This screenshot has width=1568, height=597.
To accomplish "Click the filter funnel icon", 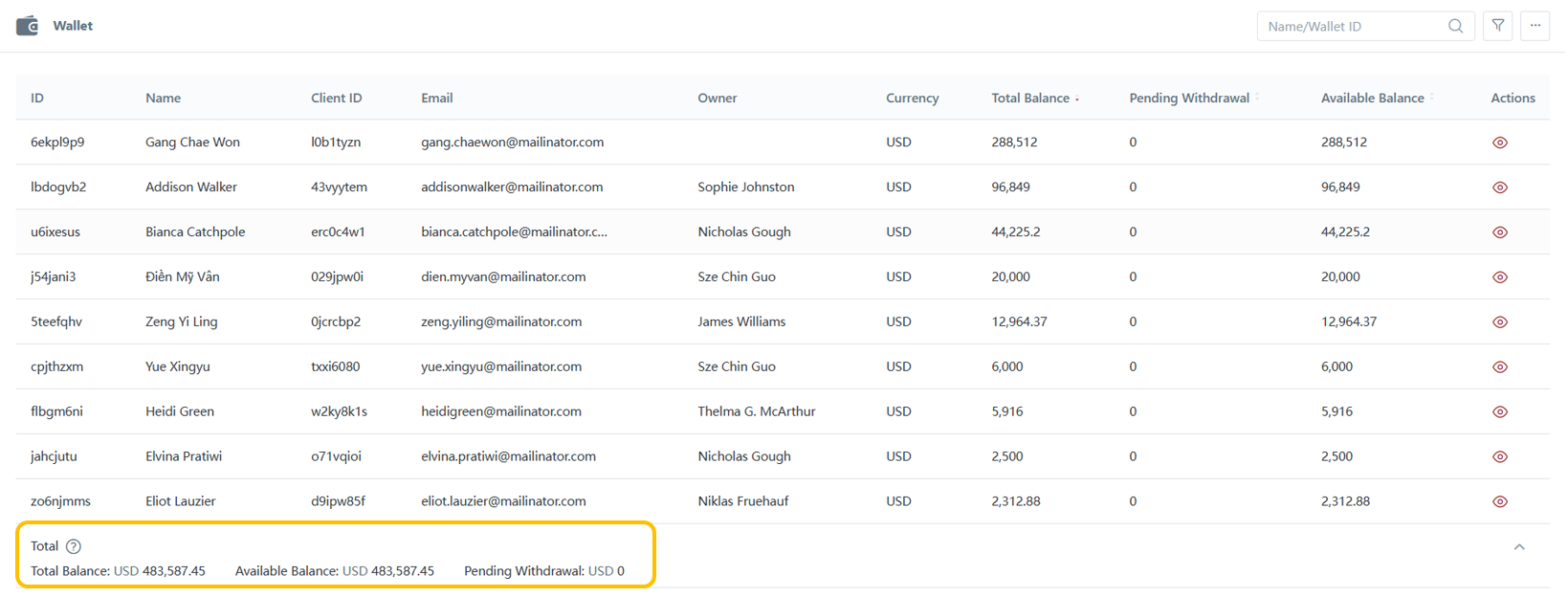I will [1498, 26].
